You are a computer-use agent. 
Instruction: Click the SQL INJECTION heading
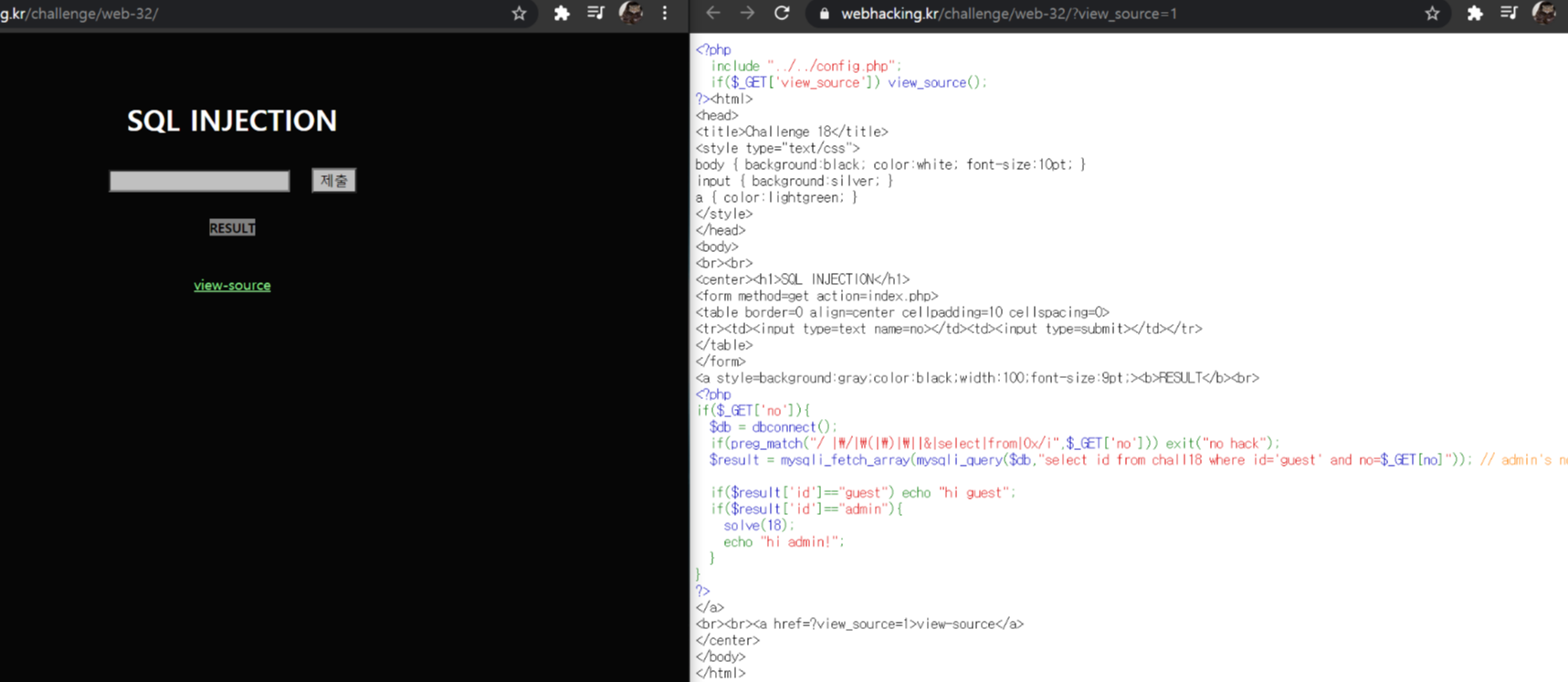pyautogui.click(x=232, y=121)
